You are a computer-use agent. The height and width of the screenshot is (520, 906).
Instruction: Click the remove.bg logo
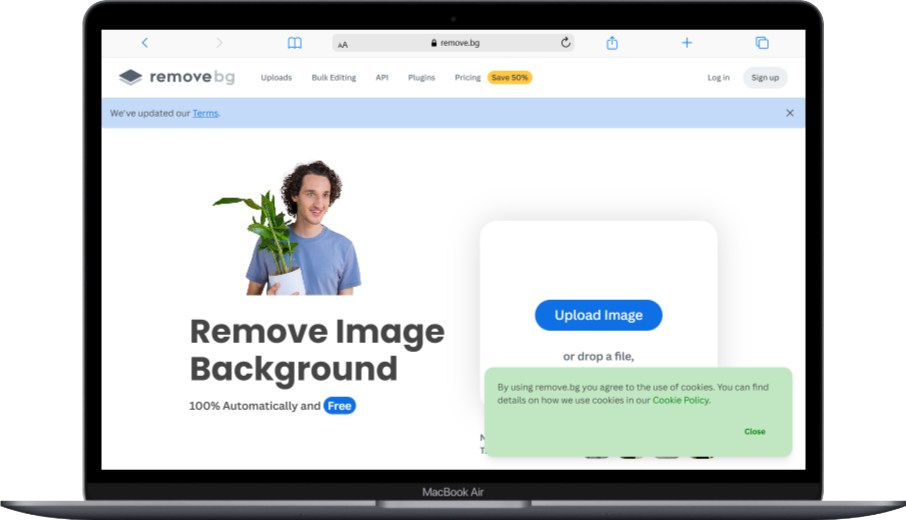[177, 77]
